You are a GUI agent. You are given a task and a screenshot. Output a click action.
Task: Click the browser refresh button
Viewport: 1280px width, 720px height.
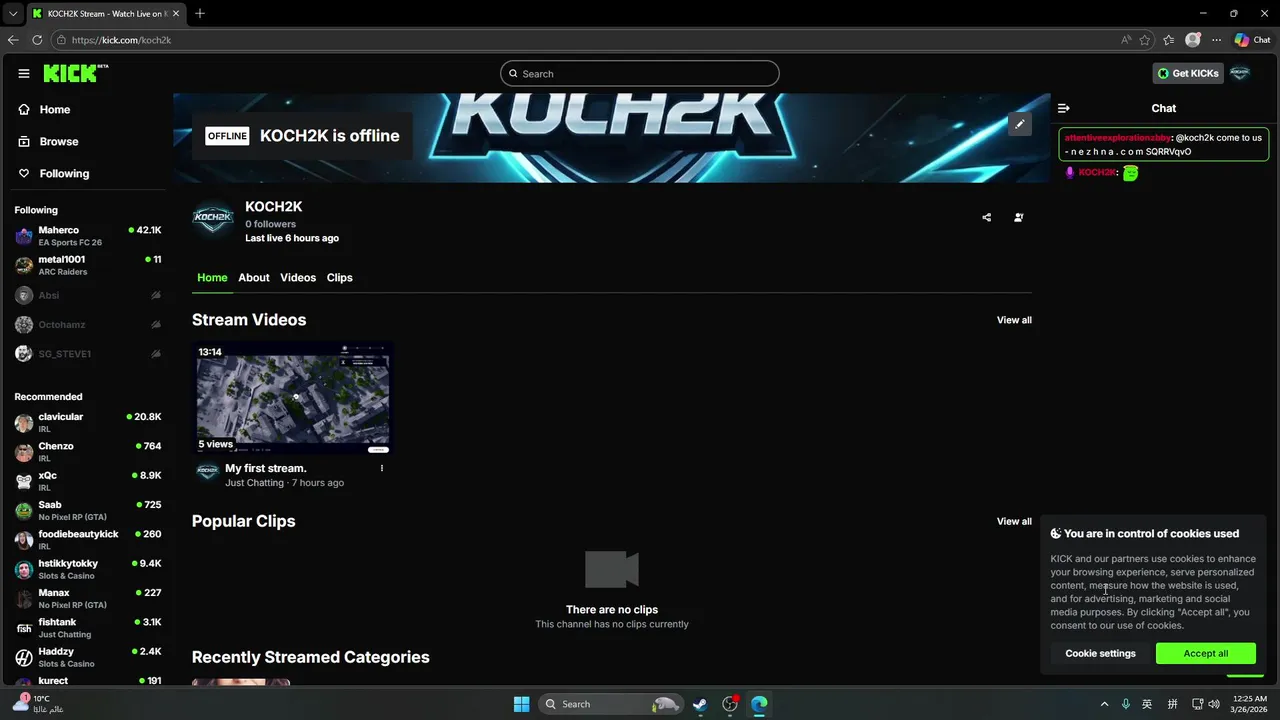click(37, 40)
